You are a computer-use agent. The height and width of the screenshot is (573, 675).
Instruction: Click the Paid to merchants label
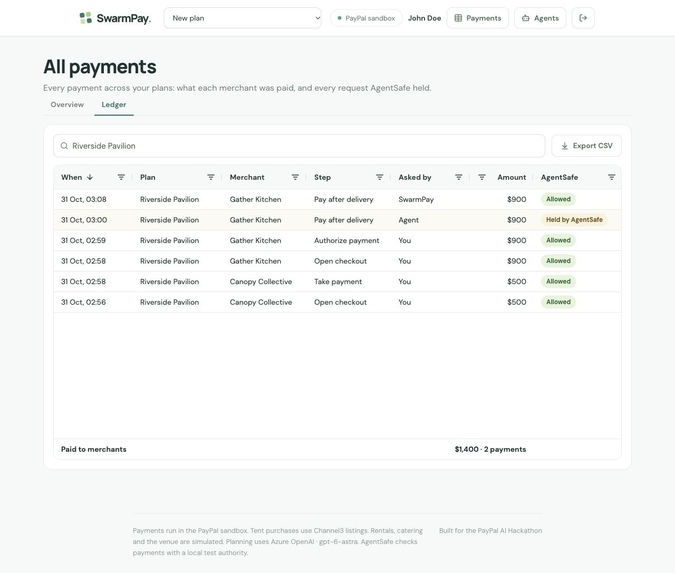click(x=94, y=449)
